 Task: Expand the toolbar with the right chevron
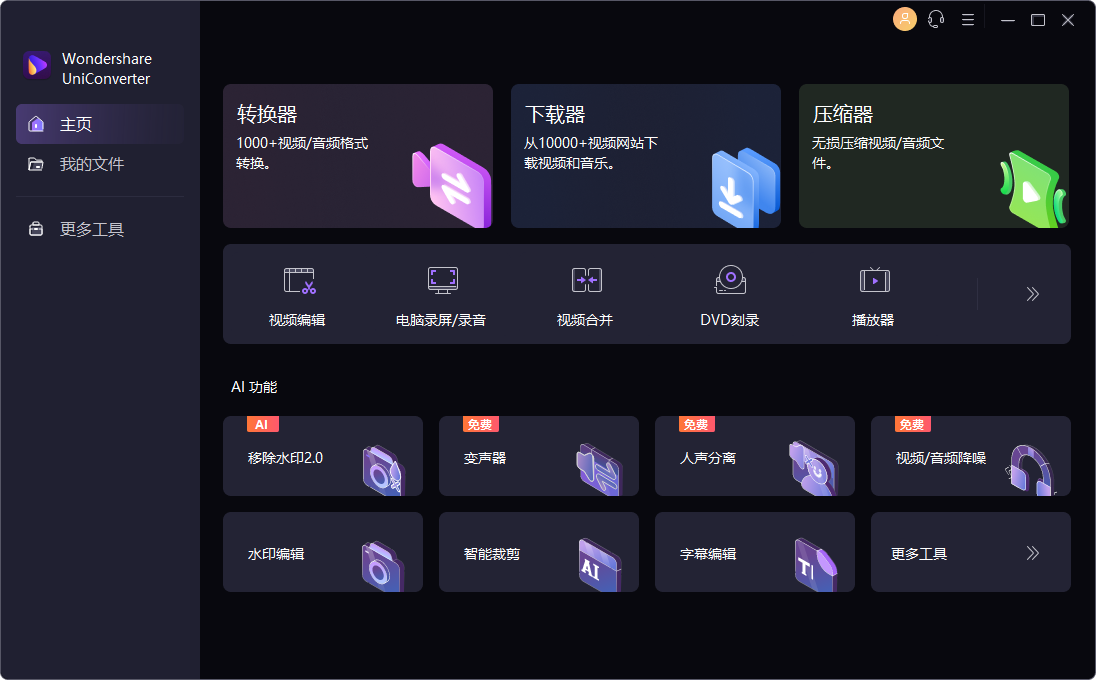pos(1031,293)
